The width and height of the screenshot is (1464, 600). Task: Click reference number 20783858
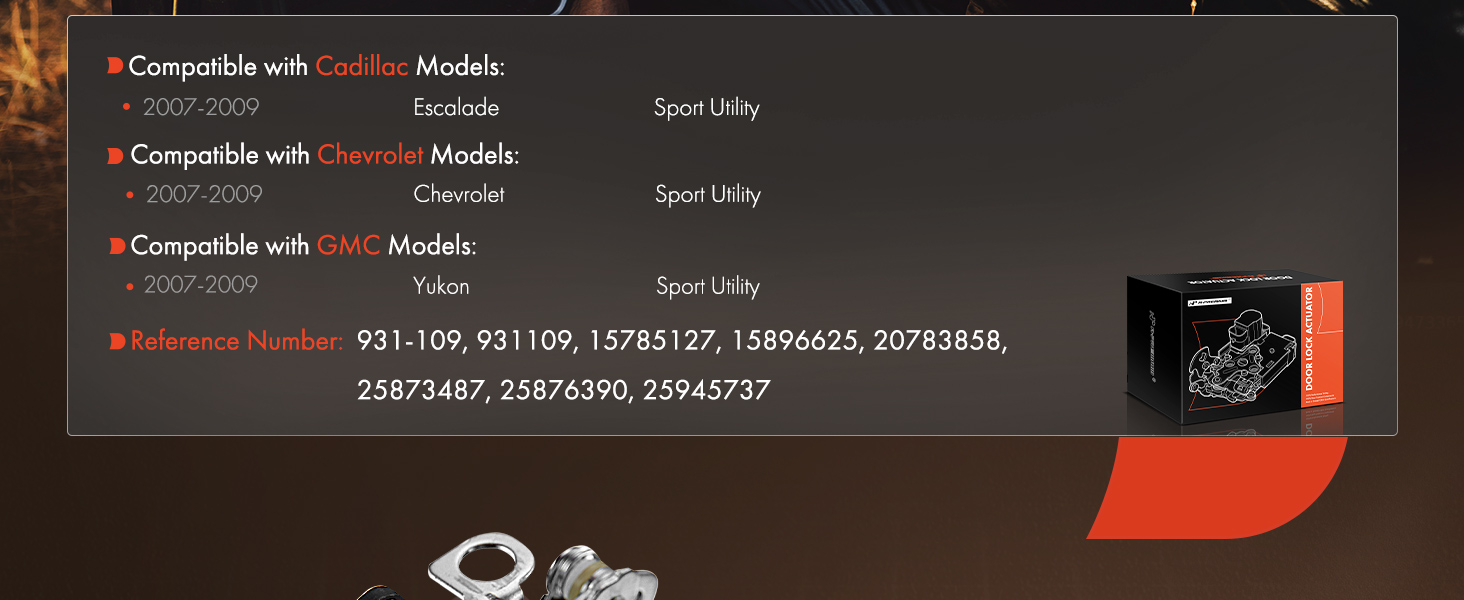click(x=940, y=341)
